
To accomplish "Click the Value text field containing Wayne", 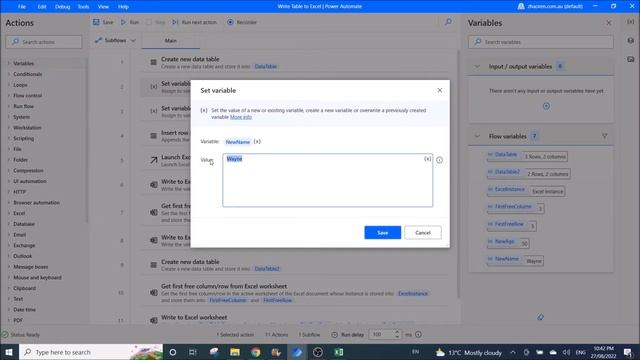I will (x=327, y=180).
